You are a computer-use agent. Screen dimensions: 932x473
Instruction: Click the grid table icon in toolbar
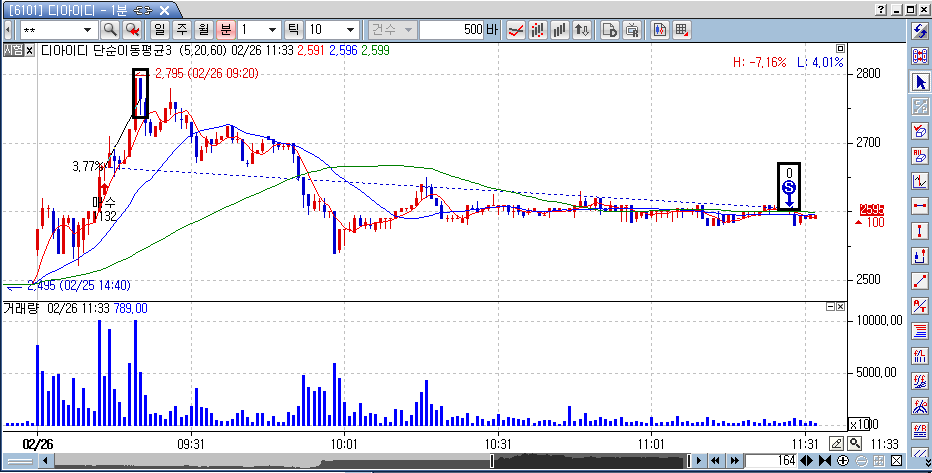tap(681, 29)
